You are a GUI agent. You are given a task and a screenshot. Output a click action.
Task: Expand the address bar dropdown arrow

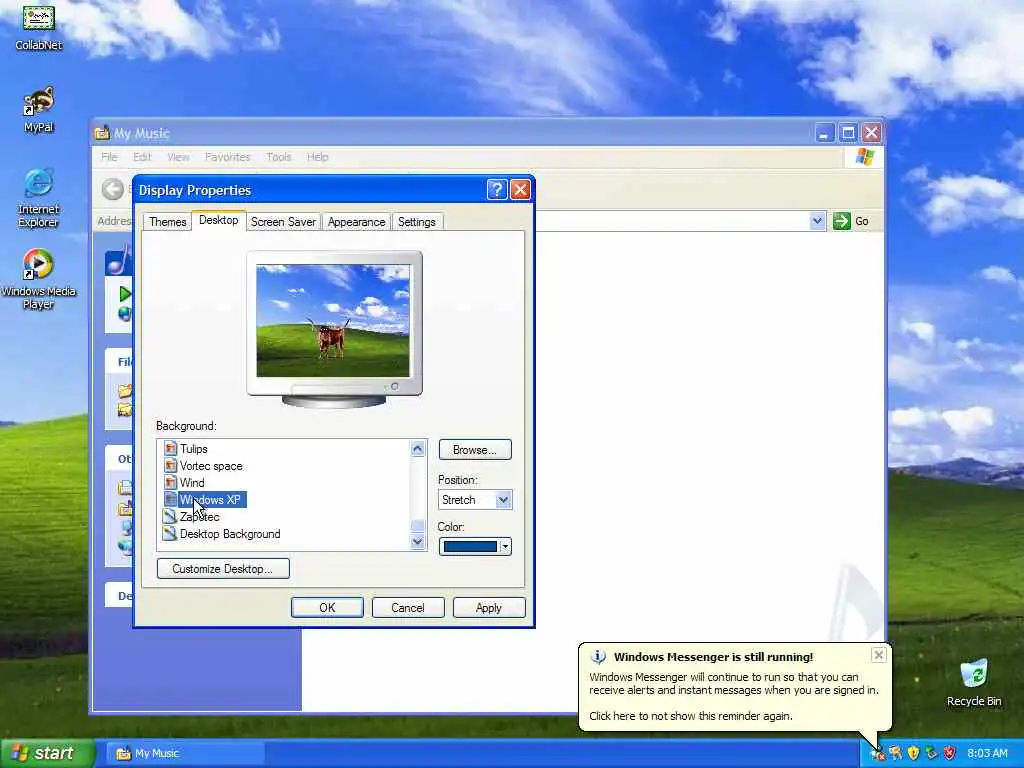click(x=816, y=221)
